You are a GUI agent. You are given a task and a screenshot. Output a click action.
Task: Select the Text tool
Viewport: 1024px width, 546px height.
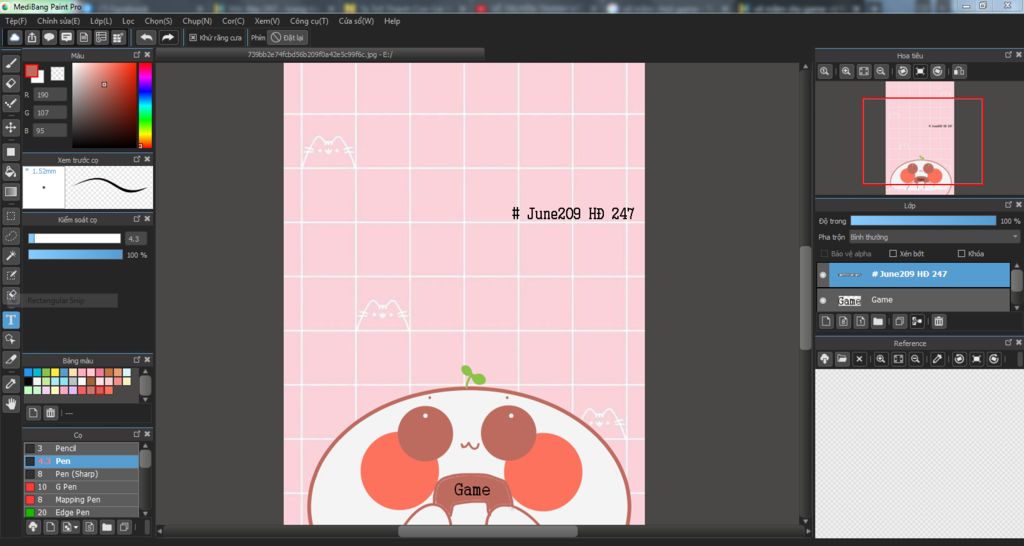(11, 320)
